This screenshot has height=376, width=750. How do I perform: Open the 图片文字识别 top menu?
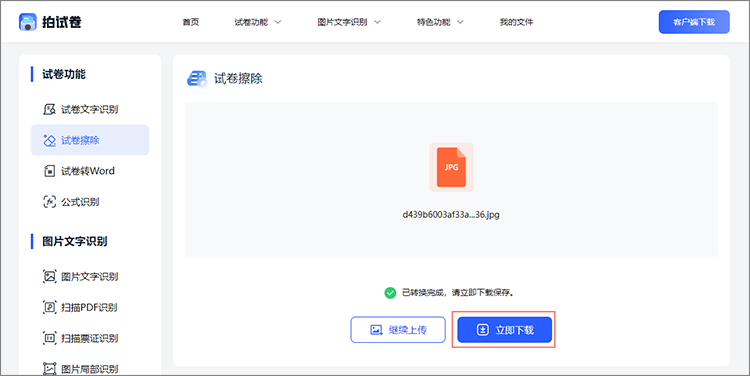point(342,22)
